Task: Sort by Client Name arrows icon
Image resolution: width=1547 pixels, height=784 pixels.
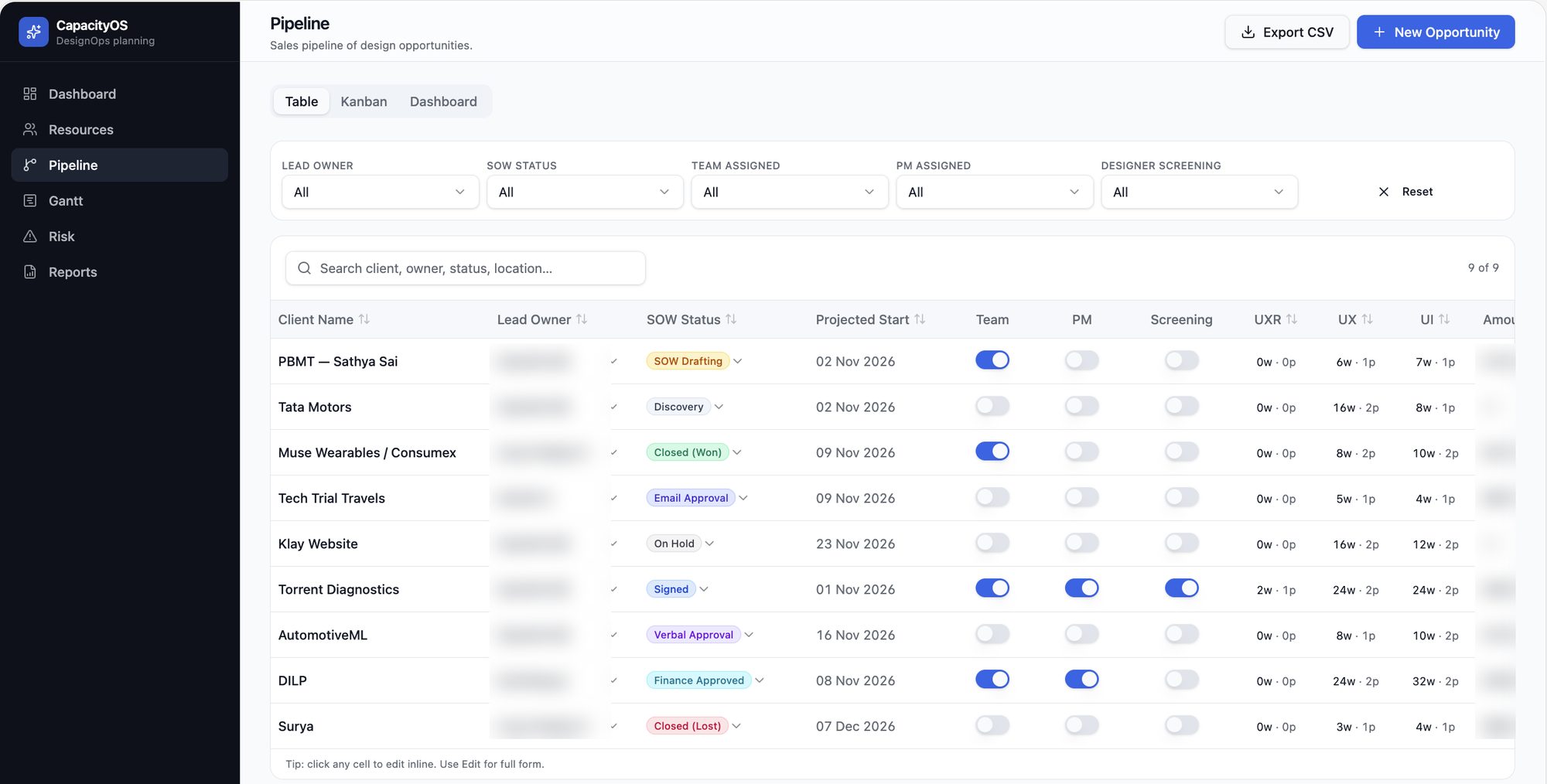Action: (364, 319)
